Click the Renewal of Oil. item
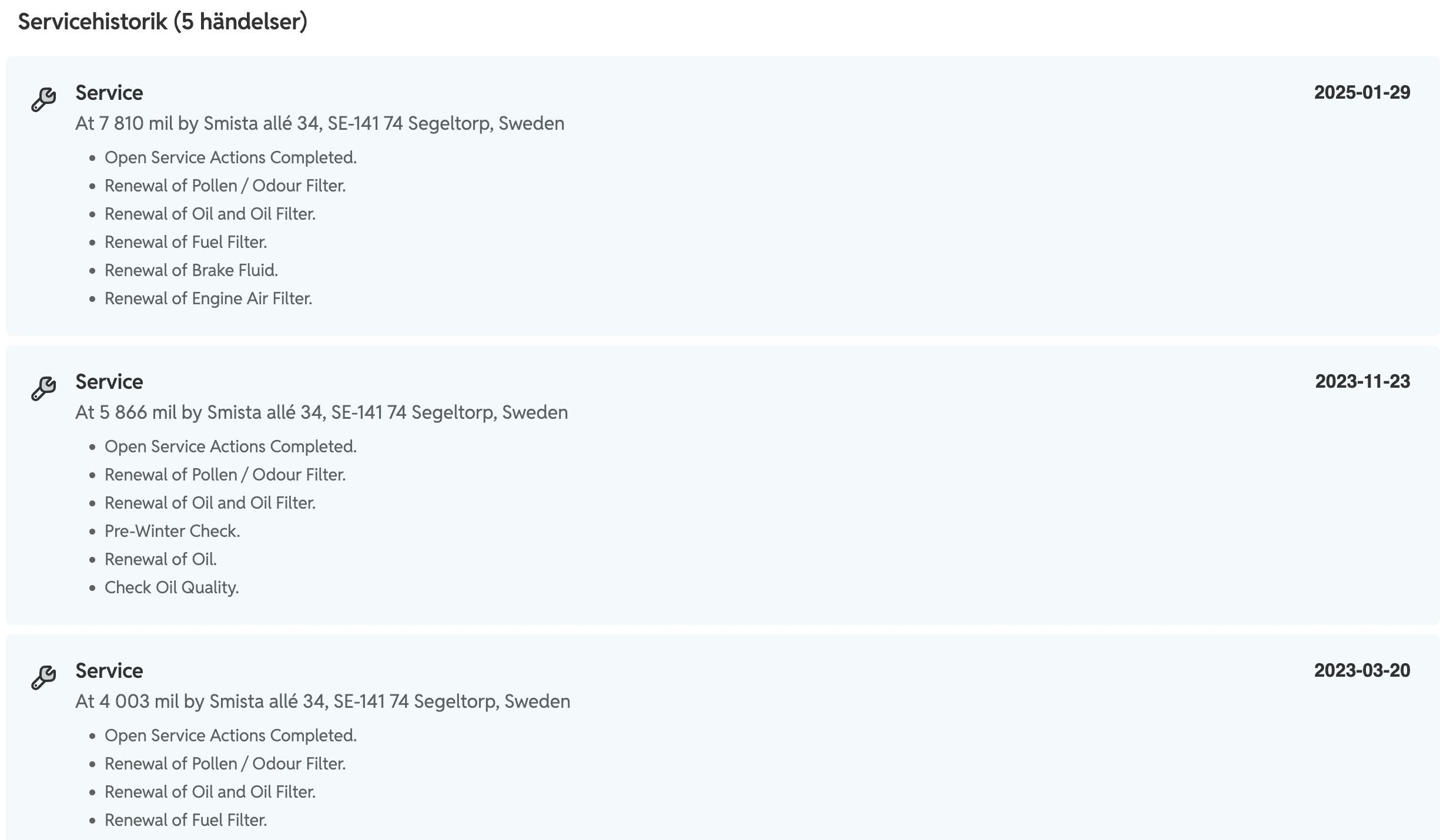The width and height of the screenshot is (1440, 840). tap(160, 559)
